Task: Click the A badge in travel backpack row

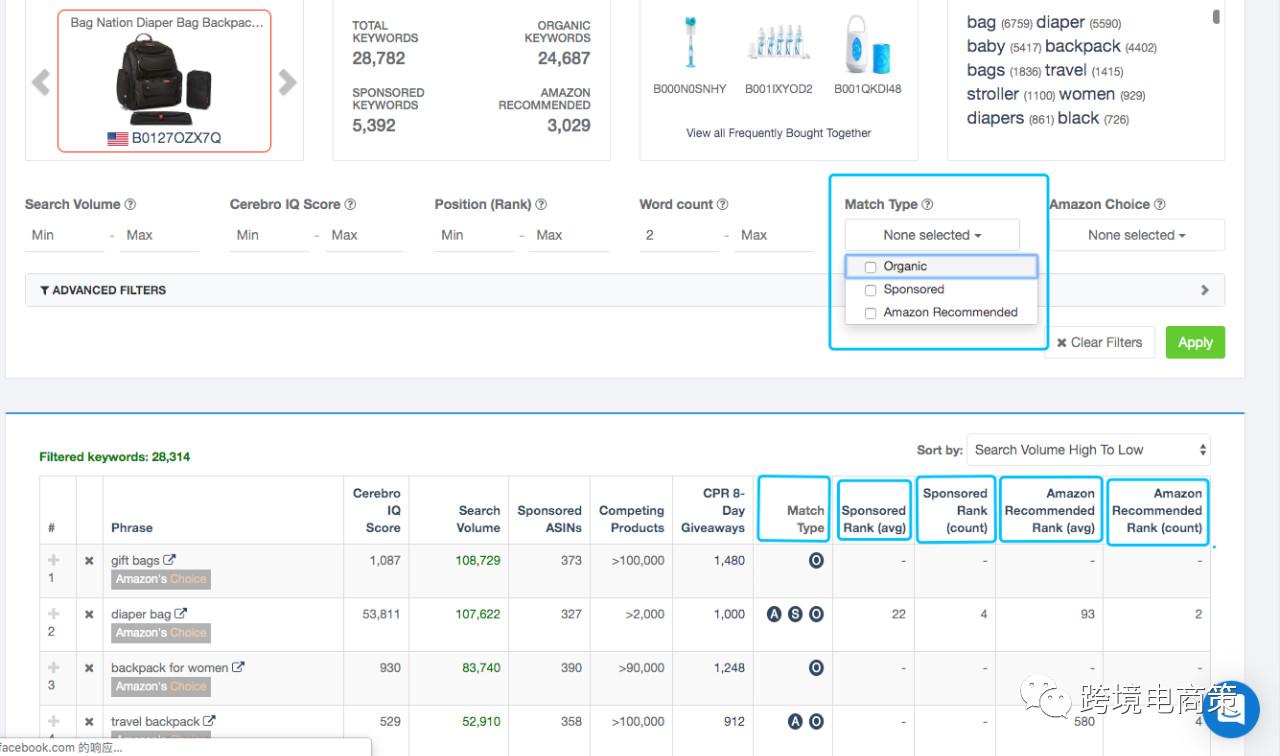Action: coord(795,721)
